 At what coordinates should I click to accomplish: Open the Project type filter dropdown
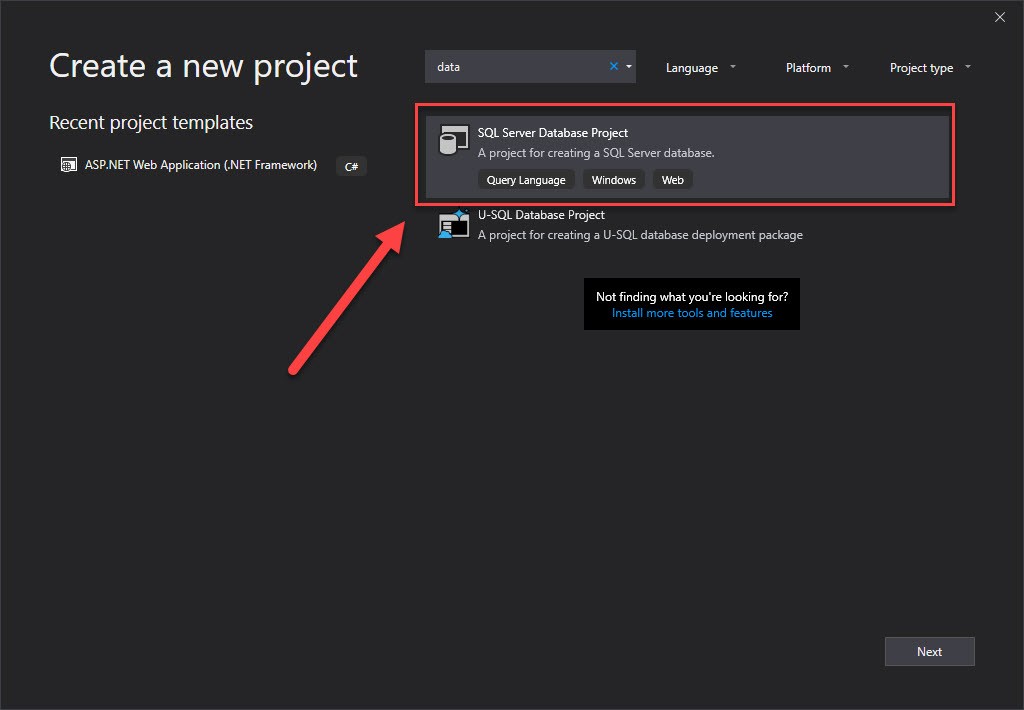(929, 67)
